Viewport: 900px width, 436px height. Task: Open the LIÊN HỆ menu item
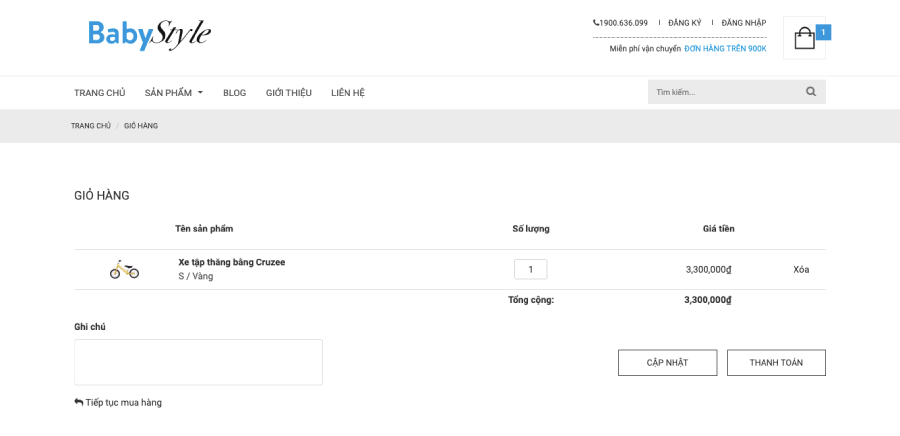pyautogui.click(x=348, y=92)
